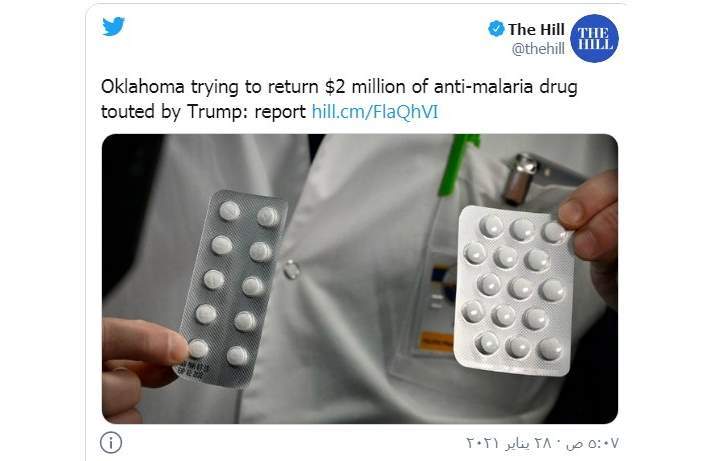Click the coat button at photo center
Image resolution: width=702 pixels, height=461 pixels.
click(291, 270)
